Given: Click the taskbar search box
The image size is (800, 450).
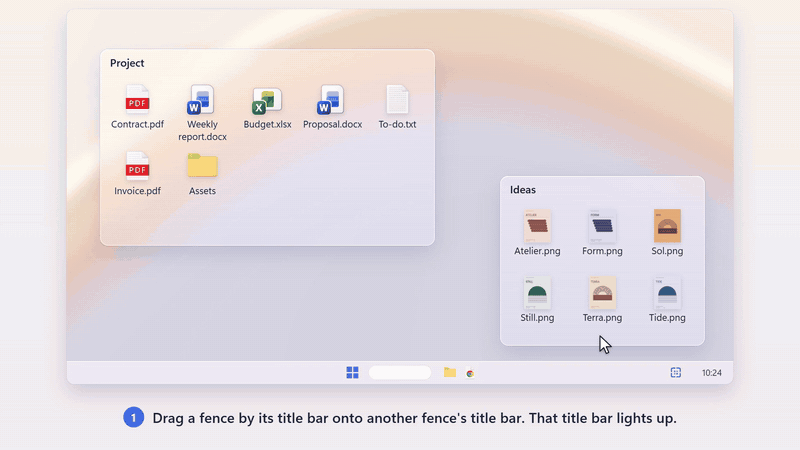Looking at the screenshot, I should (x=400, y=372).
